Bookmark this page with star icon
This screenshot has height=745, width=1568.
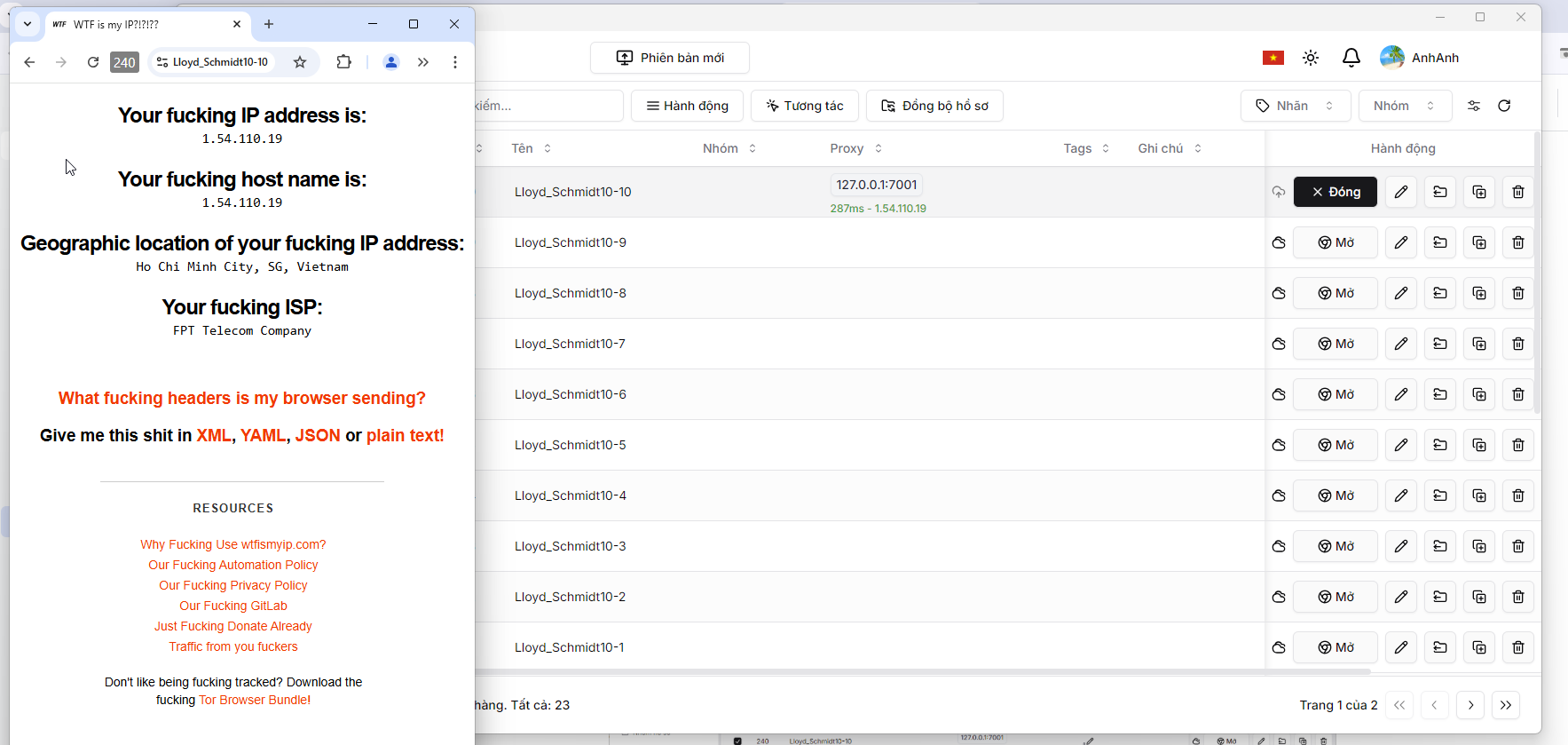click(300, 62)
